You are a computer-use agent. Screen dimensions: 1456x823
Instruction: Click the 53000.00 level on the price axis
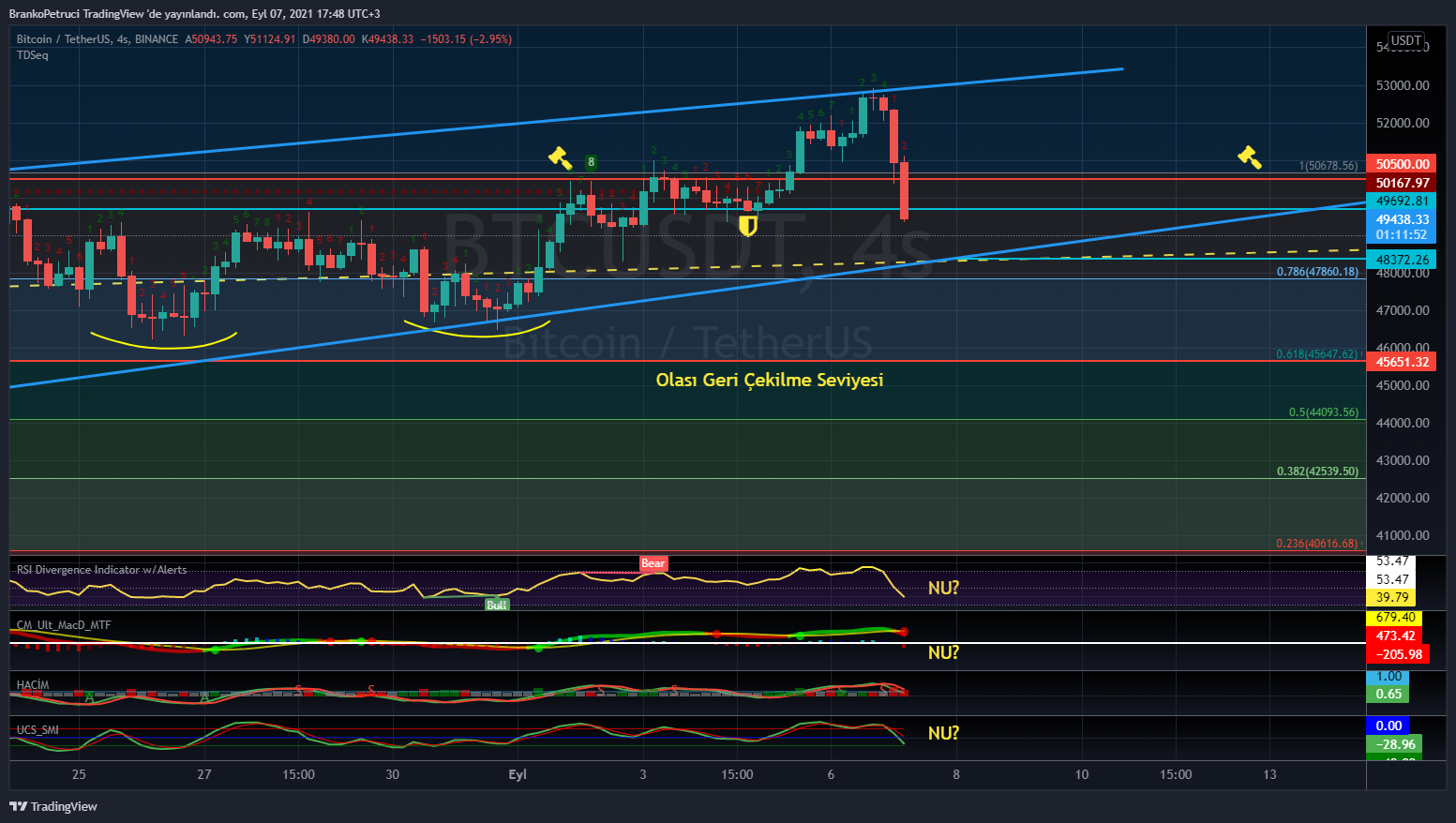click(x=1403, y=85)
